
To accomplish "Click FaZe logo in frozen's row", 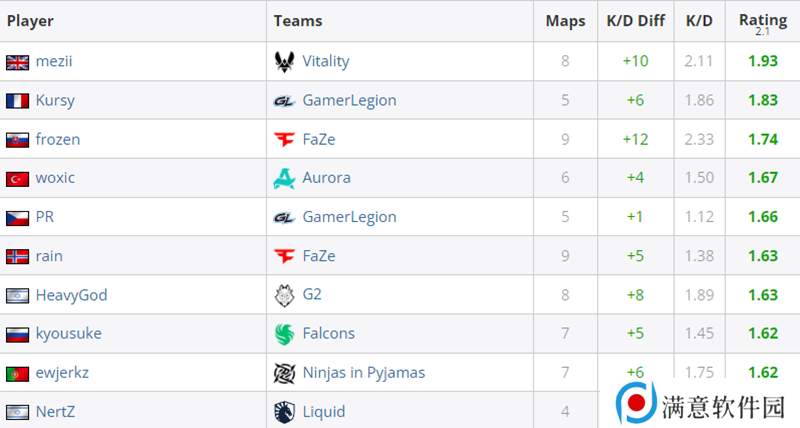I will coord(284,139).
